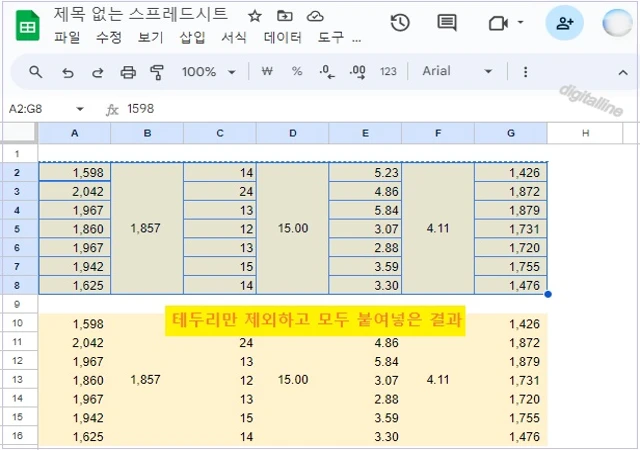Open the 파일 menu
Image resolution: width=640 pixels, height=450 pixels.
click(x=67, y=38)
